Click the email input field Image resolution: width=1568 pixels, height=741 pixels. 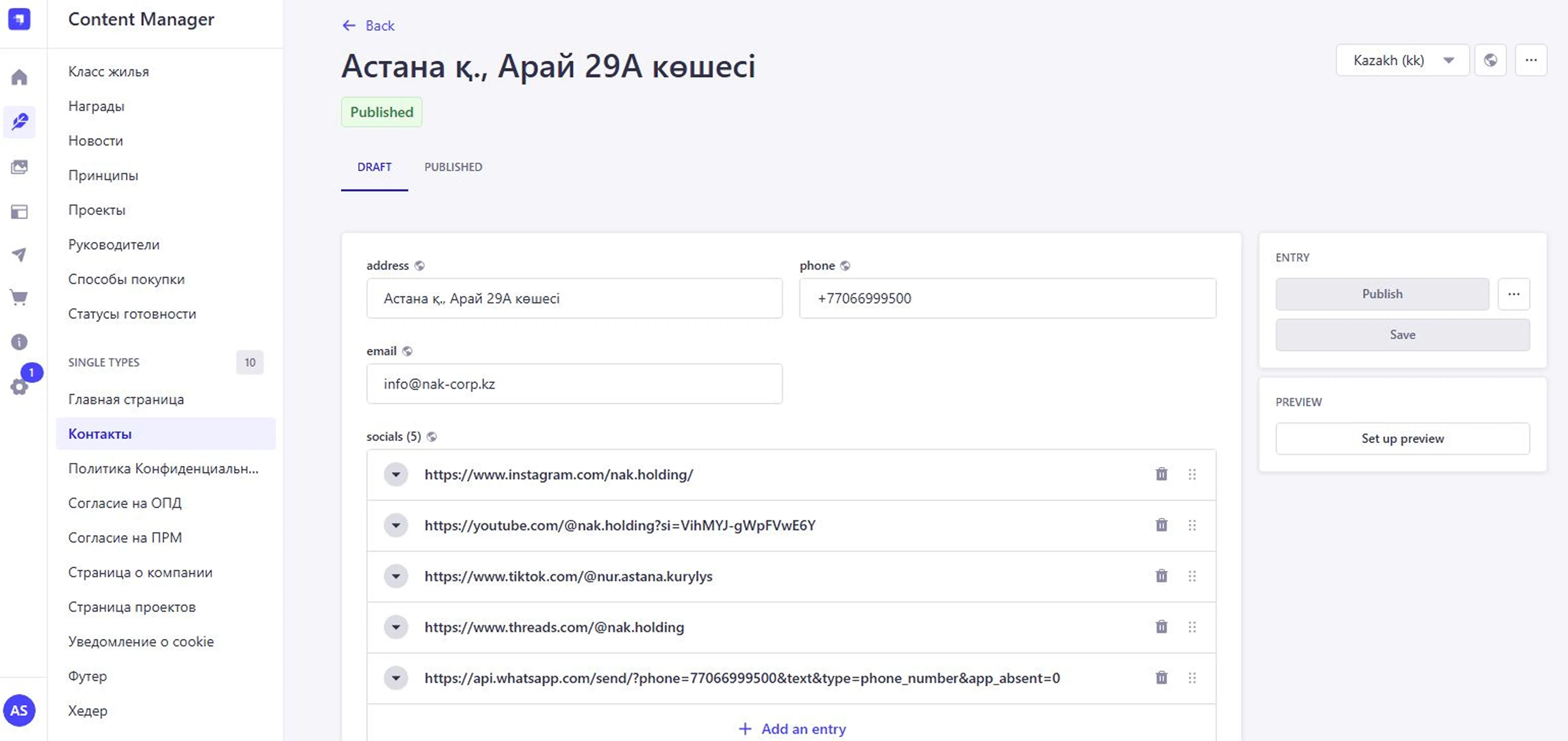pos(574,384)
